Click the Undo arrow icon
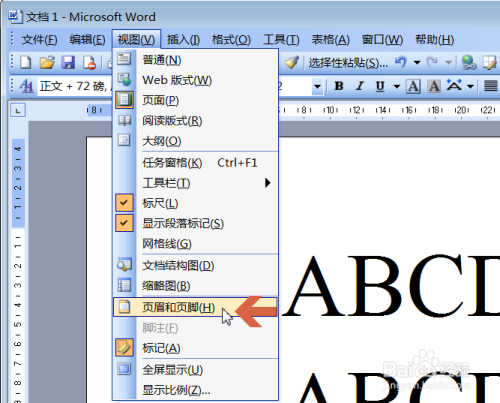 coord(401,62)
